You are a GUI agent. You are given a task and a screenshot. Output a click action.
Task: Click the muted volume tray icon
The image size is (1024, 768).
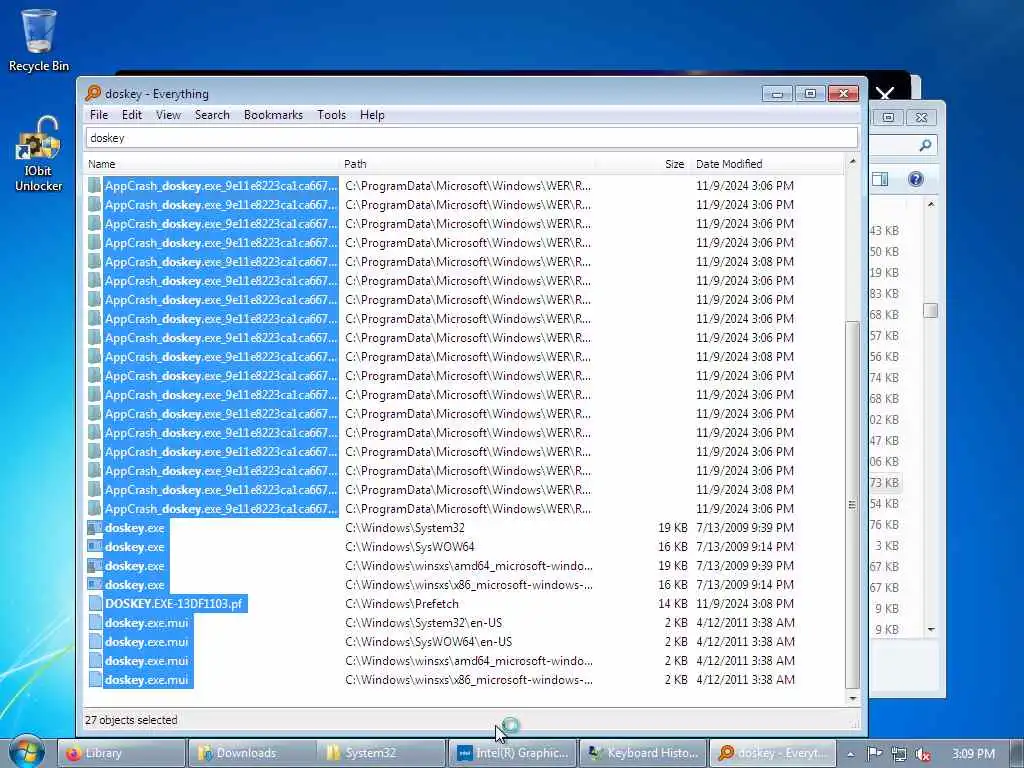[x=923, y=754]
